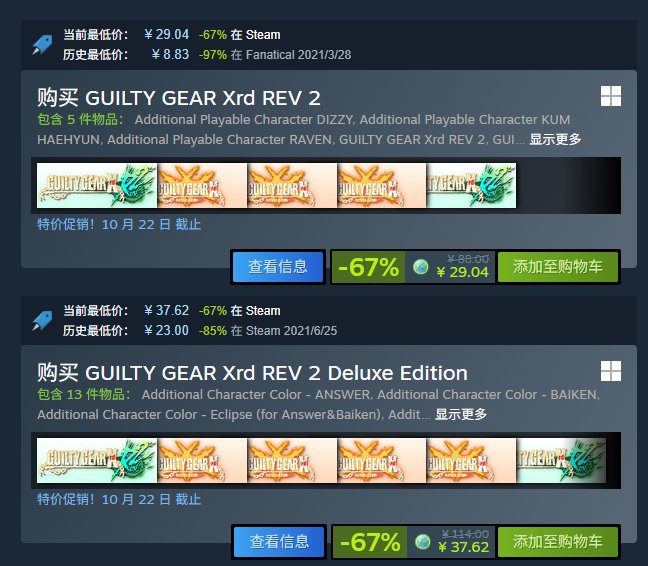Click Windows platform icon for Deluxe Edition
The image size is (648, 566).
(611, 371)
